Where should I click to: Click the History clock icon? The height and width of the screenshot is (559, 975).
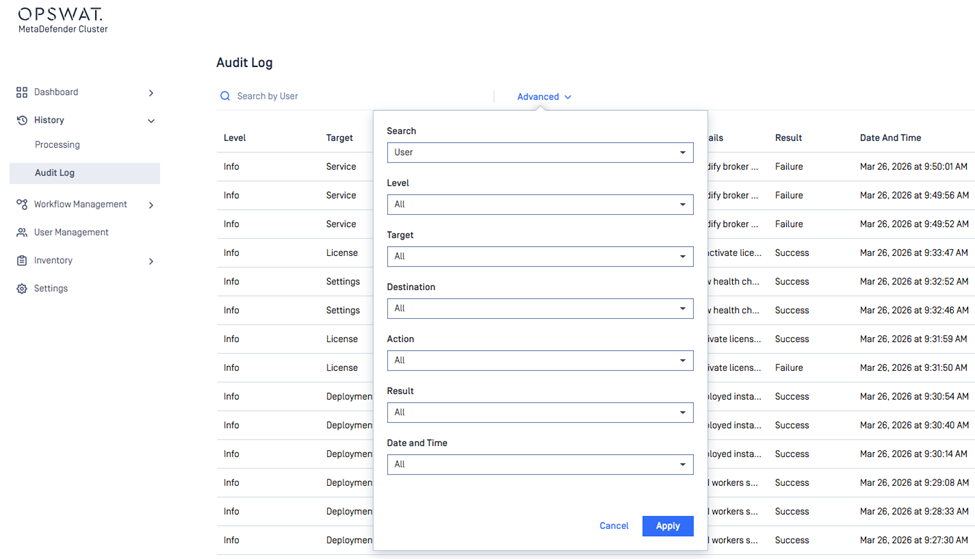22,120
